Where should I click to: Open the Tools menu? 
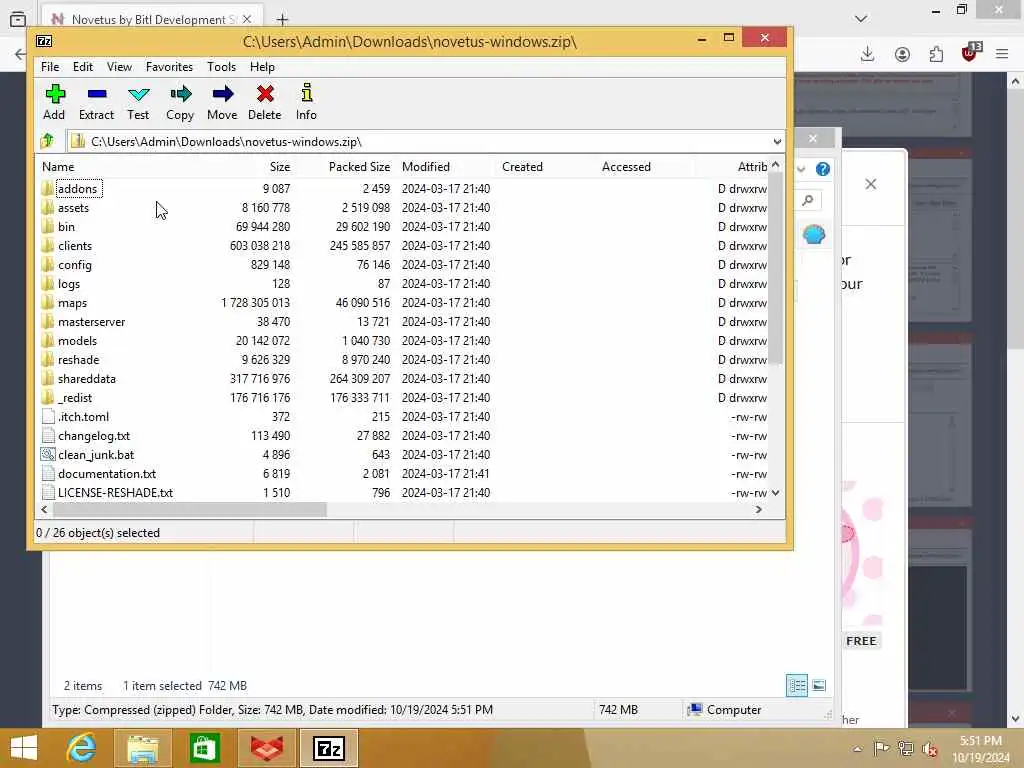[x=221, y=67]
